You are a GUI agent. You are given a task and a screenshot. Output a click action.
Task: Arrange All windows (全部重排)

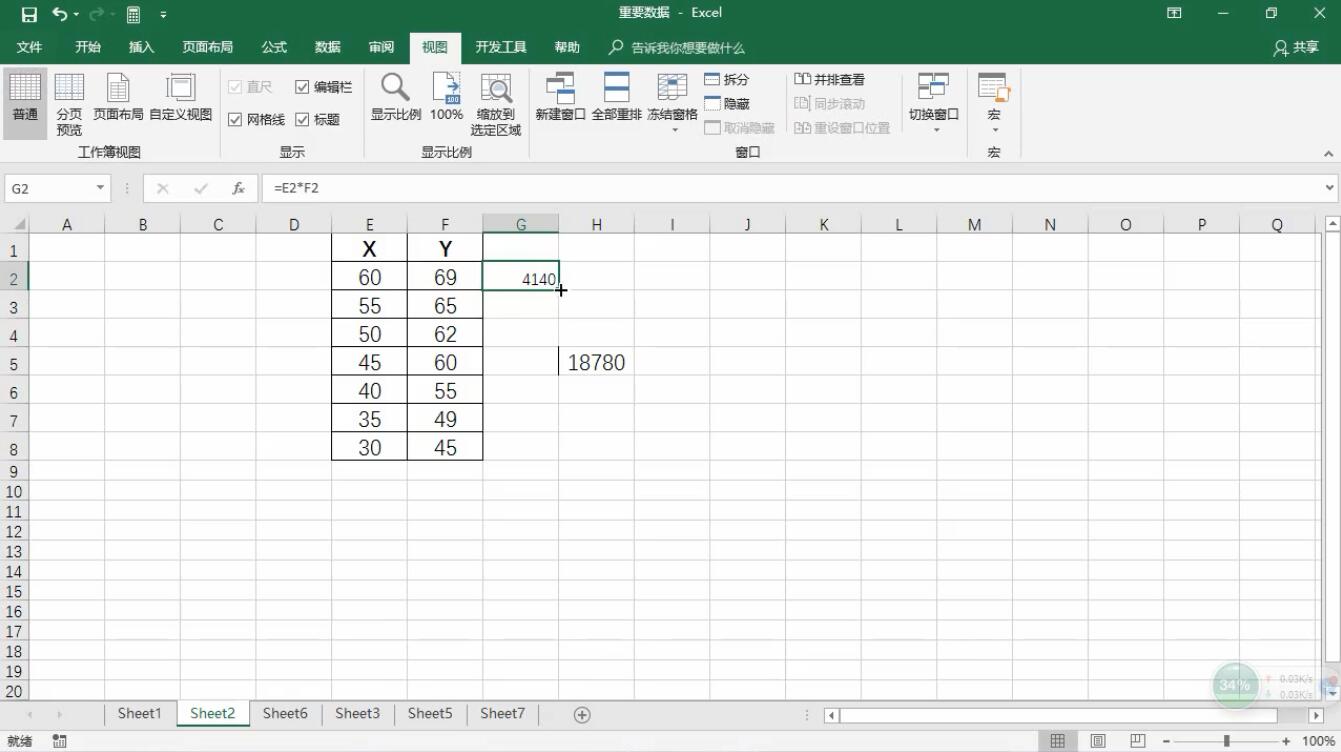(616, 98)
